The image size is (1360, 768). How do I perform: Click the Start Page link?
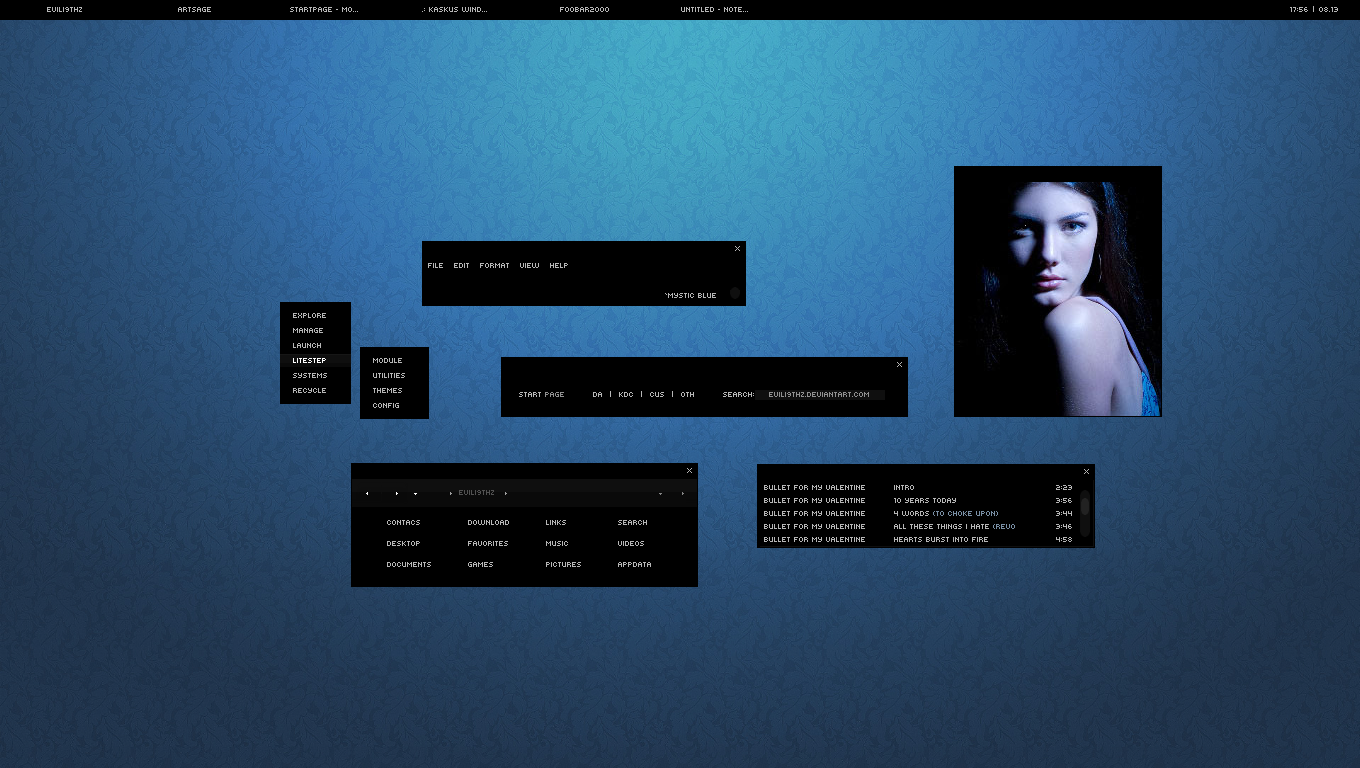pyautogui.click(x=541, y=394)
